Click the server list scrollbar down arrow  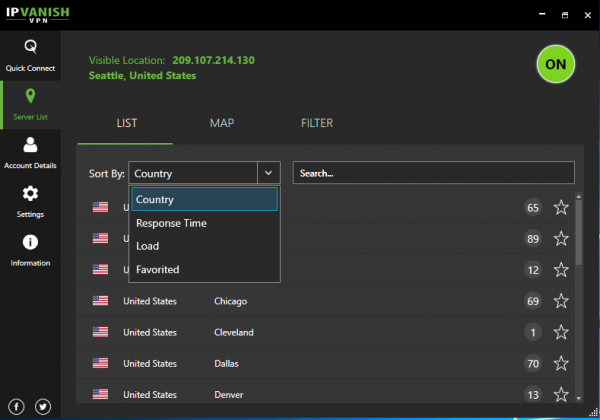[579, 398]
